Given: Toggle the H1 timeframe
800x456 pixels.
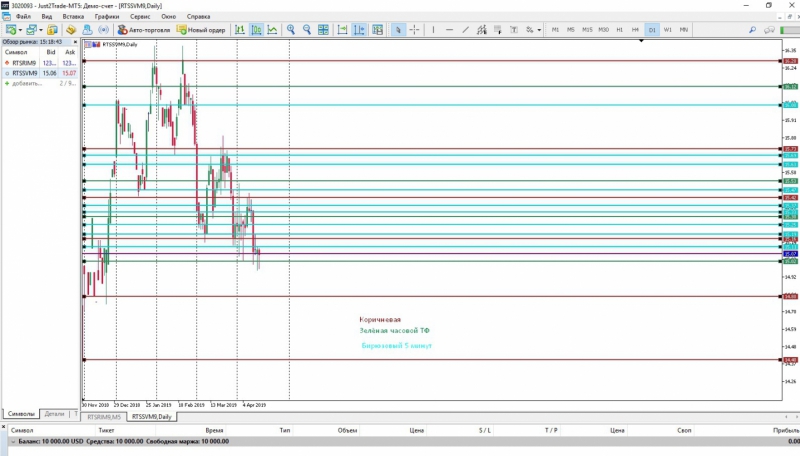Looking at the screenshot, I should (619, 30).
